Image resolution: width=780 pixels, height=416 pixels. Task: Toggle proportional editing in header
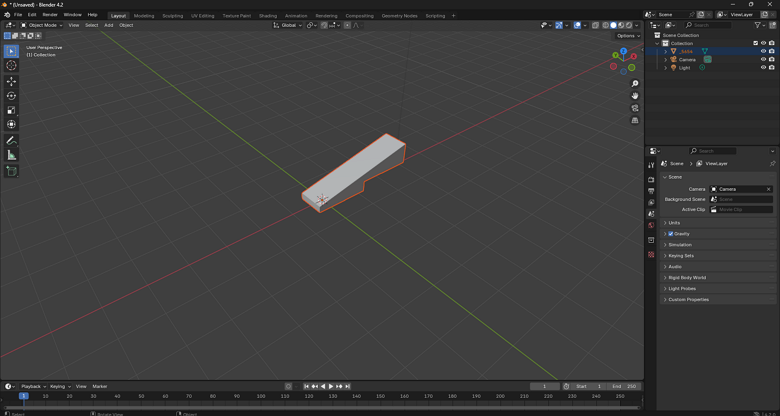pos(347,25)
